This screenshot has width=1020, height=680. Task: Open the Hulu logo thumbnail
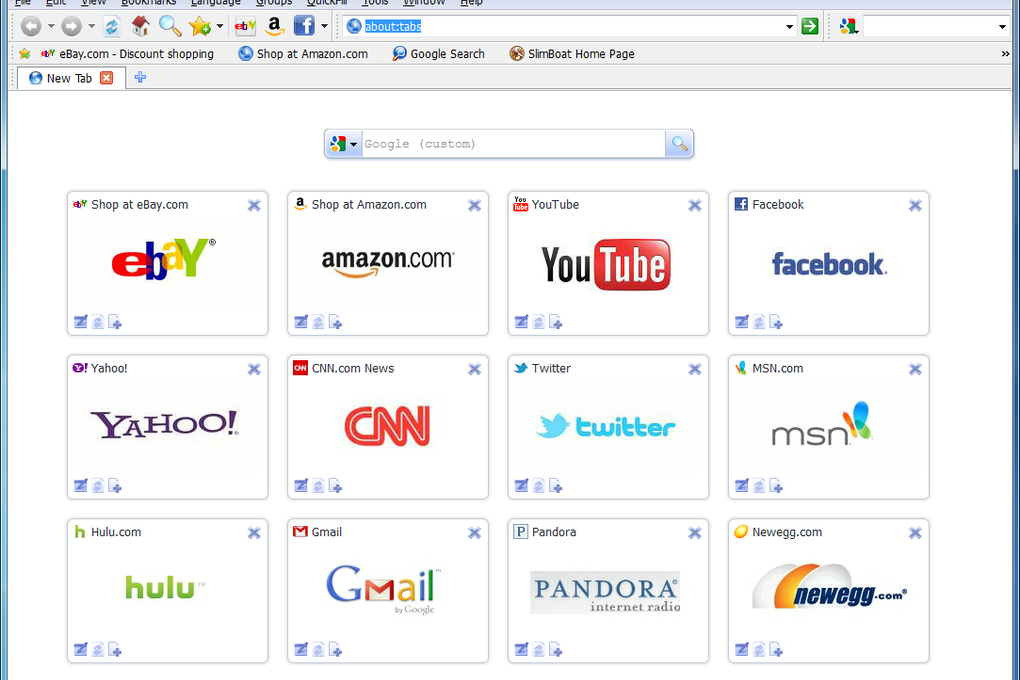tap(165, 588)
